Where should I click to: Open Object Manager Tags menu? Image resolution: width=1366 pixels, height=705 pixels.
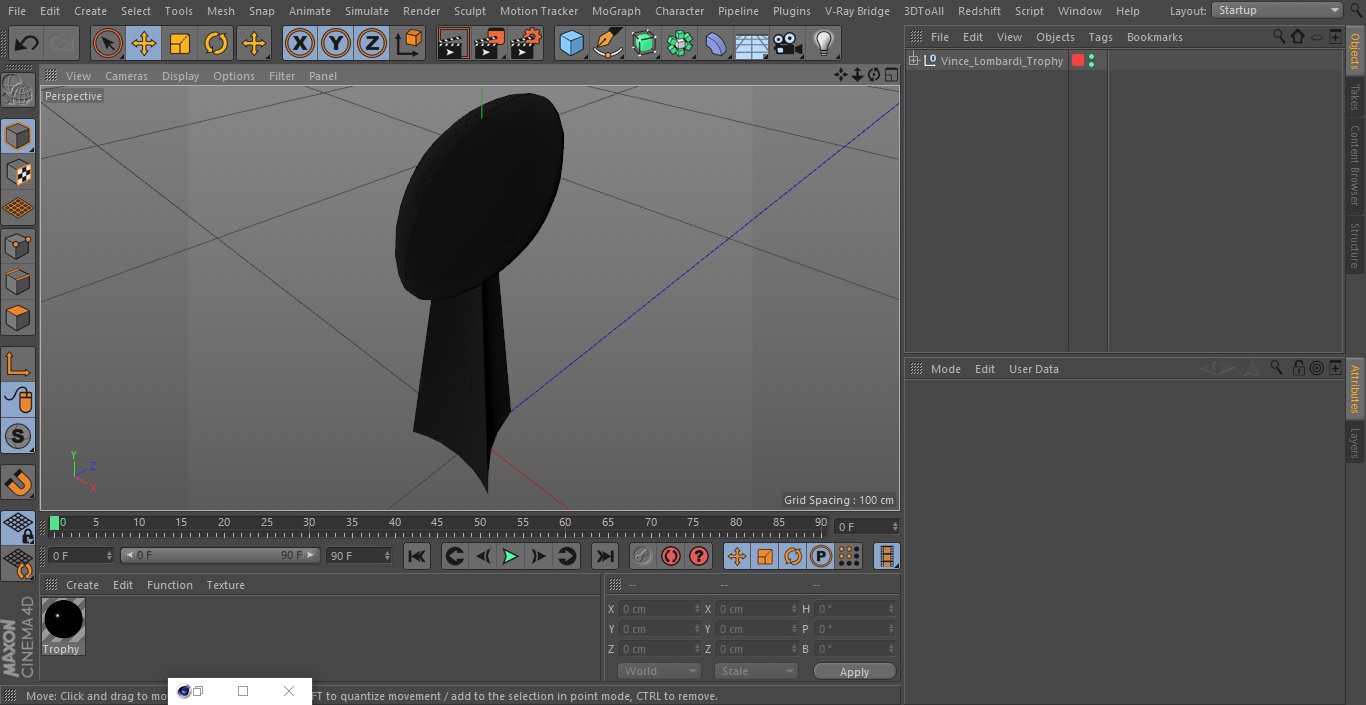[x=1100, y=37]
